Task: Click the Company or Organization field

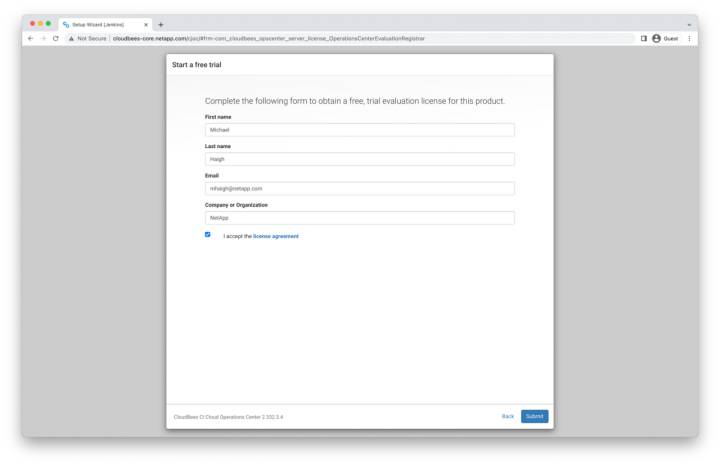Action: [x=359, y=217]
